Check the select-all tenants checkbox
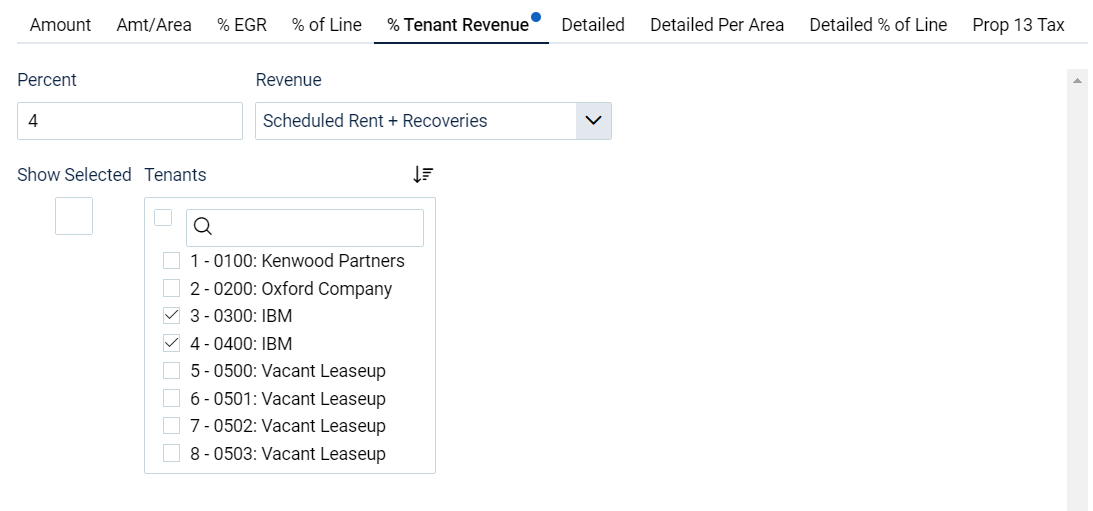The image size is (1093, 511). tap(163, 218)
